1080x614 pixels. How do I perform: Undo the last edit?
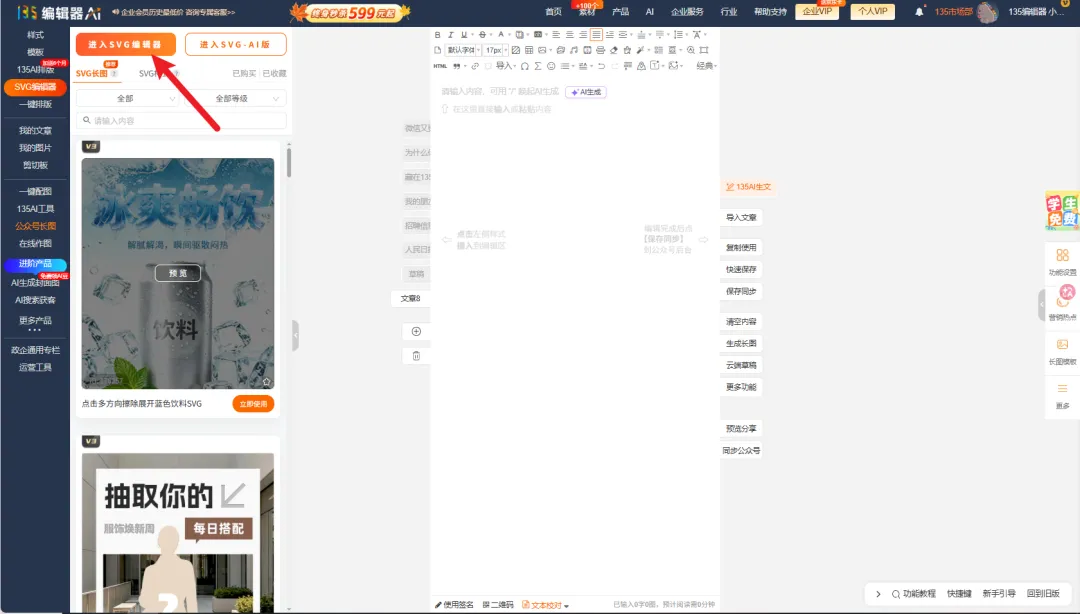pyautogui.click(x=601, y=66)
